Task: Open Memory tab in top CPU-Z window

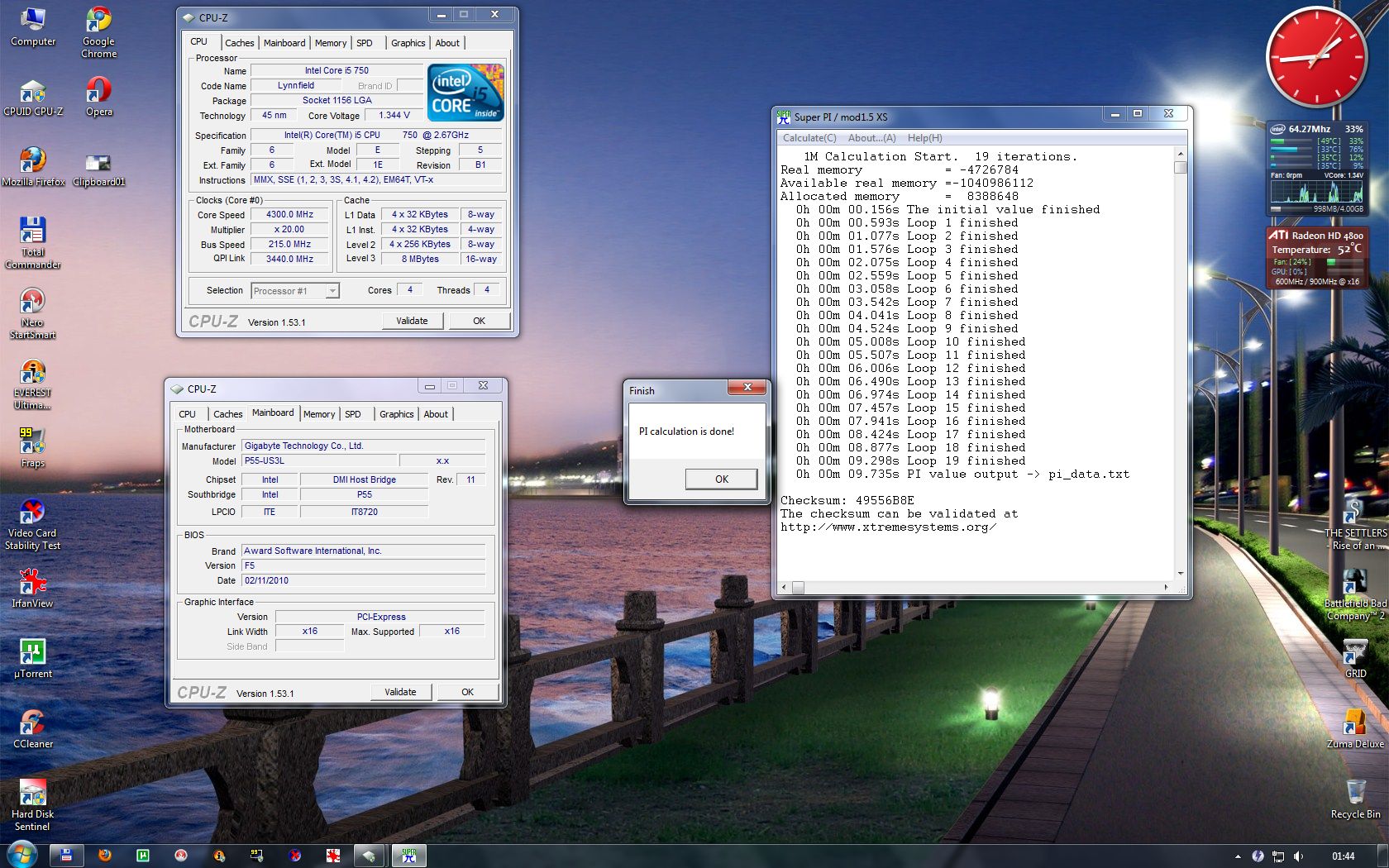Action: (331, 43)
